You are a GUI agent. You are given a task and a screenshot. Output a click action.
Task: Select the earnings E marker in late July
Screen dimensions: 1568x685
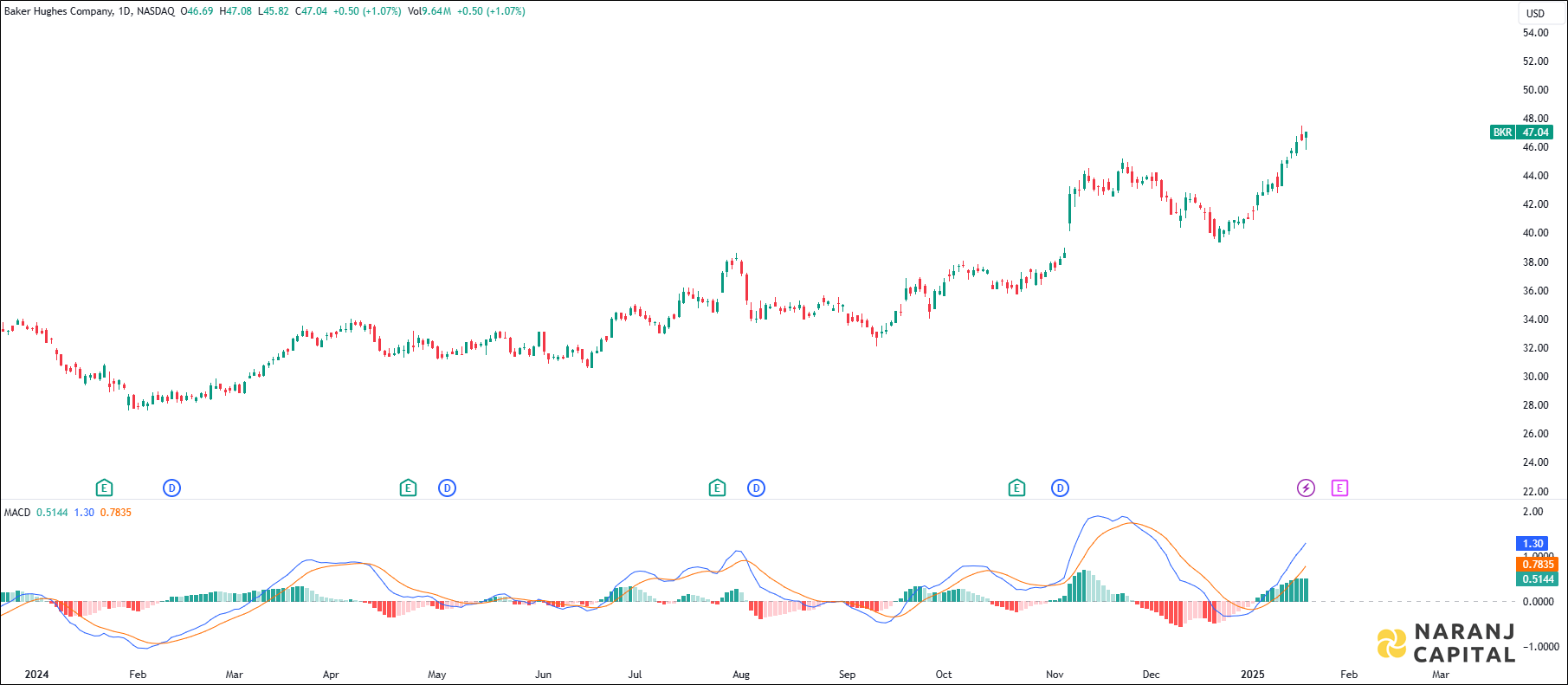tap(717, 488)
